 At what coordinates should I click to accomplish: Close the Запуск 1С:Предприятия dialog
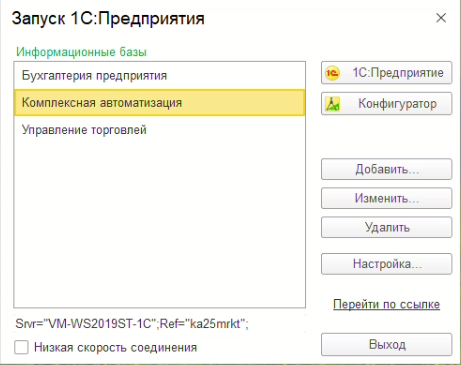point(441,18)
